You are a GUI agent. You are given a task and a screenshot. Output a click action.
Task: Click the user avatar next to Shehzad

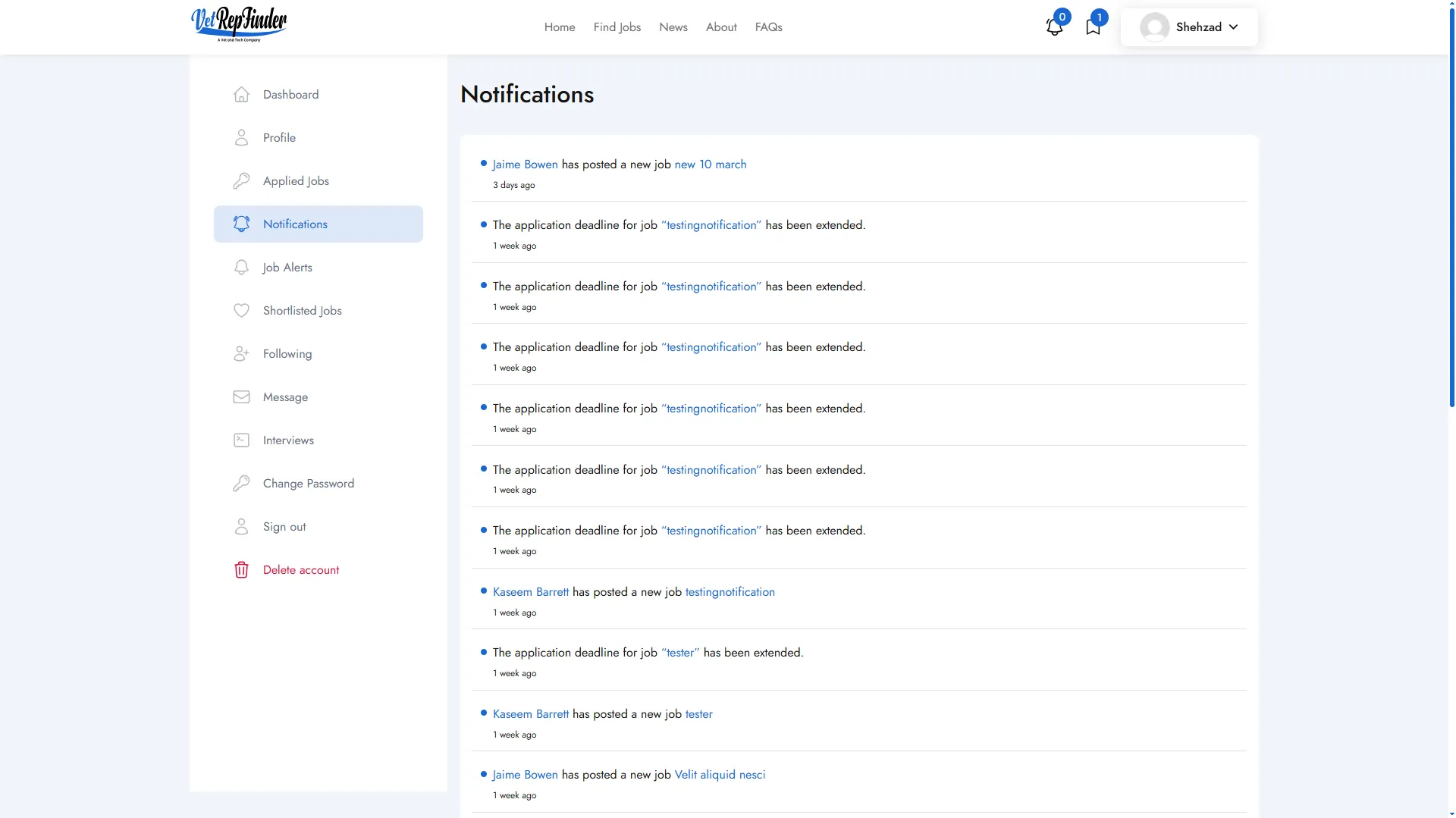[1154, 27]
